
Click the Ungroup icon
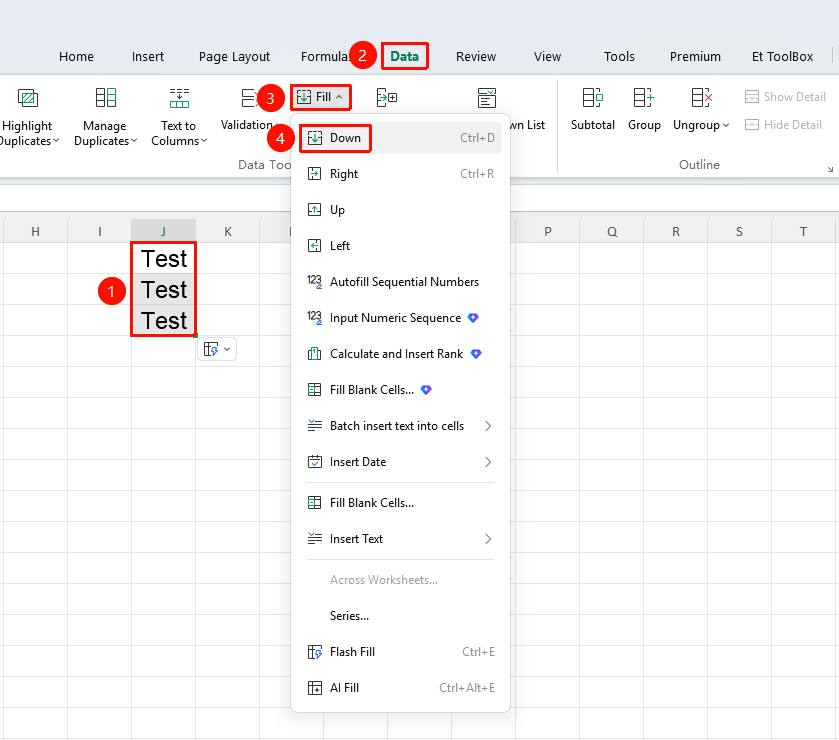point(701,98)
